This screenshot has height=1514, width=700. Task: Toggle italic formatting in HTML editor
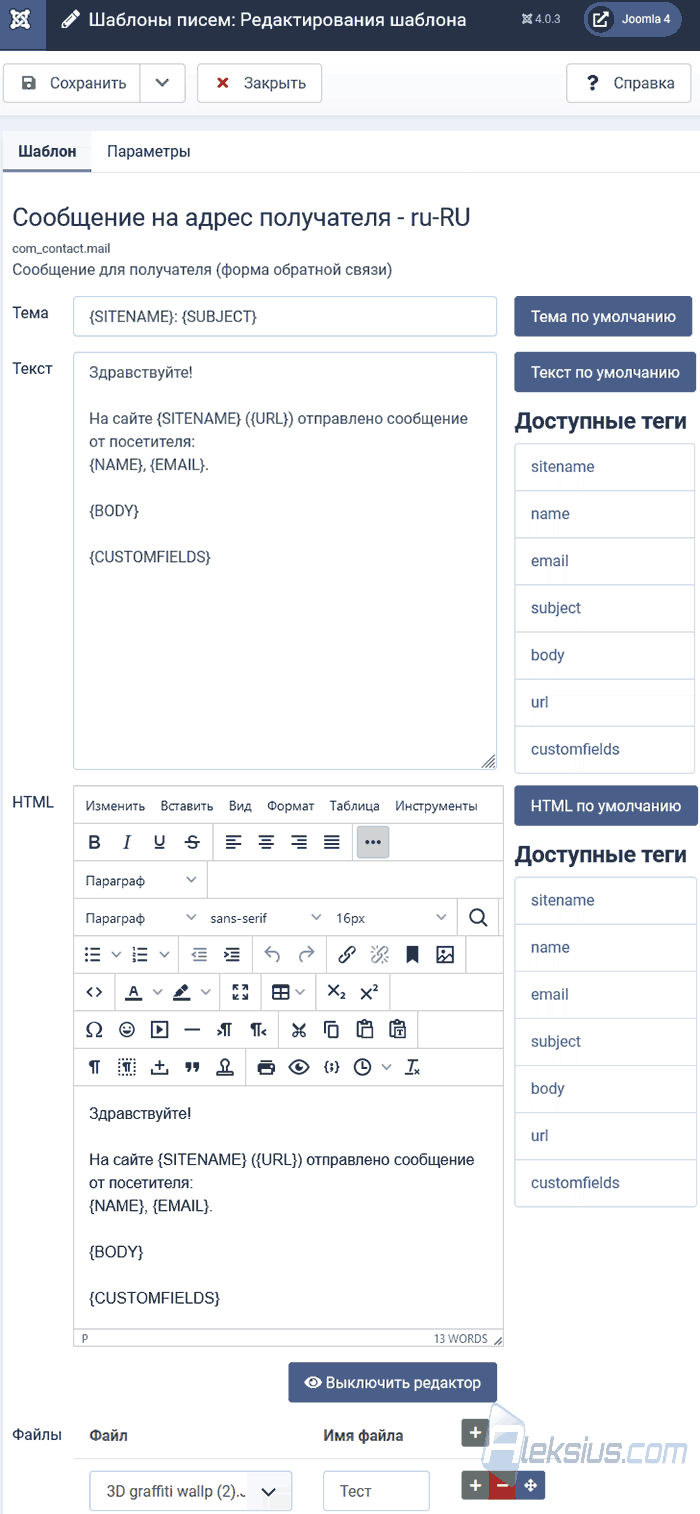(x=127, y=842)
